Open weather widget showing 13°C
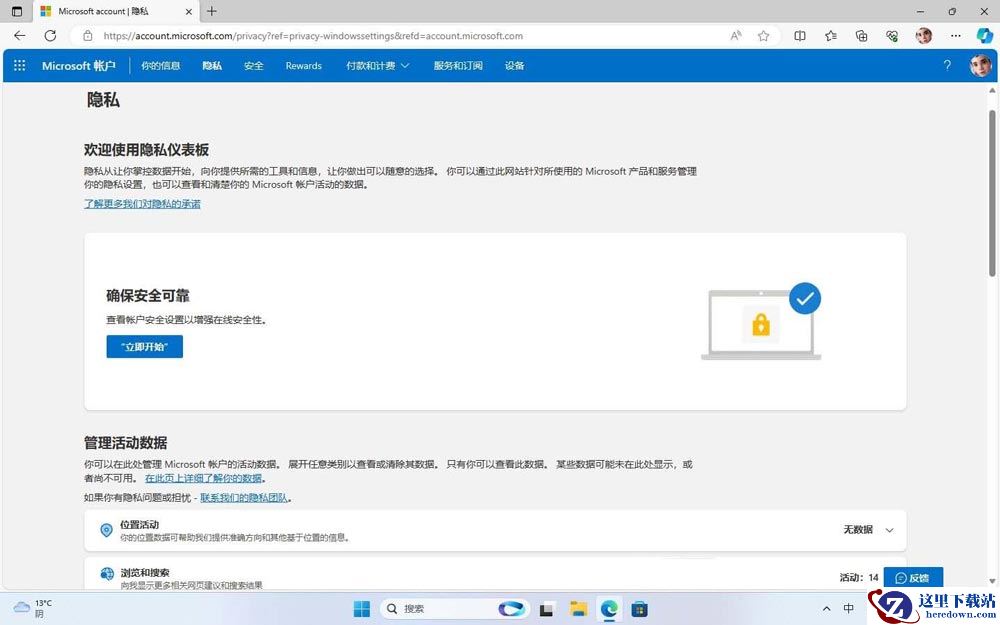Viewport: 1000px width, 625px height. (33, 608)
